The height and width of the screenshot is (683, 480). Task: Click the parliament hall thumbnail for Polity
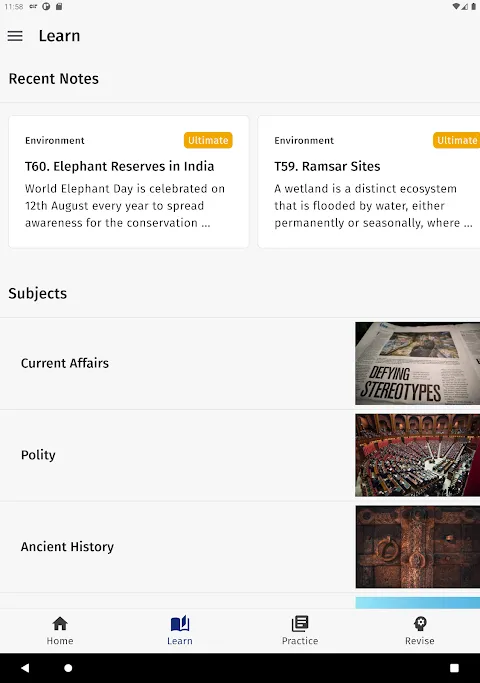(x=417, y=455)
